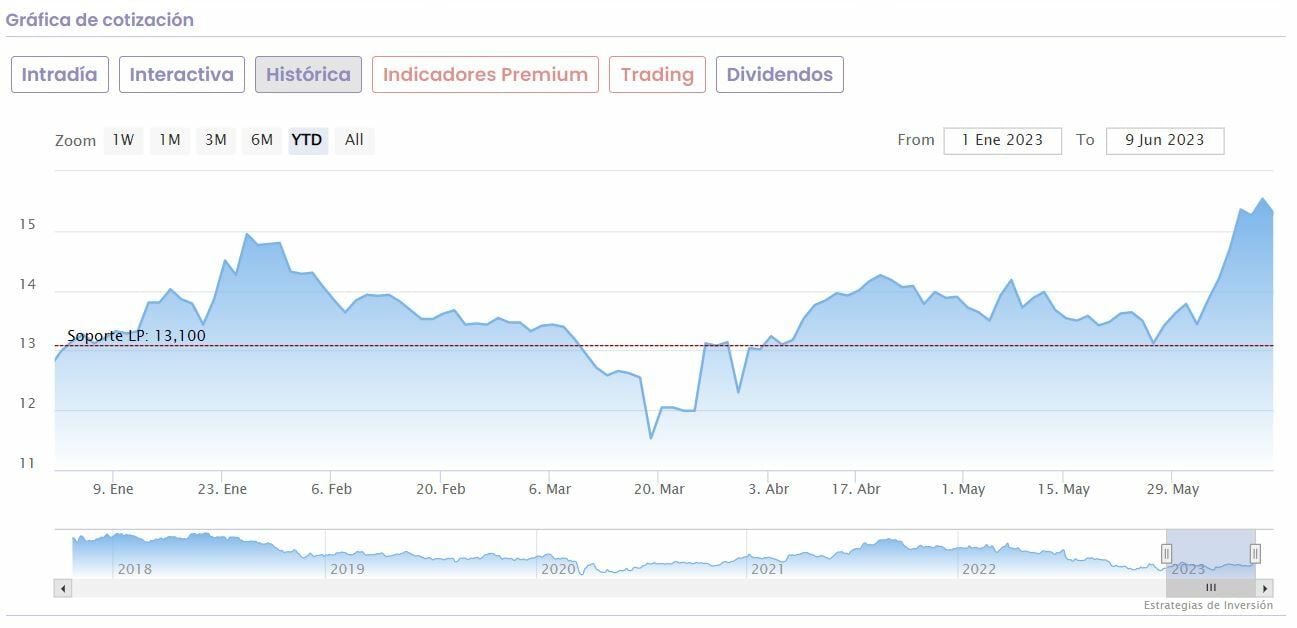This screenshot has height=628, width=1297.
Task: Select the YTD zoom button
Action: coord(307,140)
